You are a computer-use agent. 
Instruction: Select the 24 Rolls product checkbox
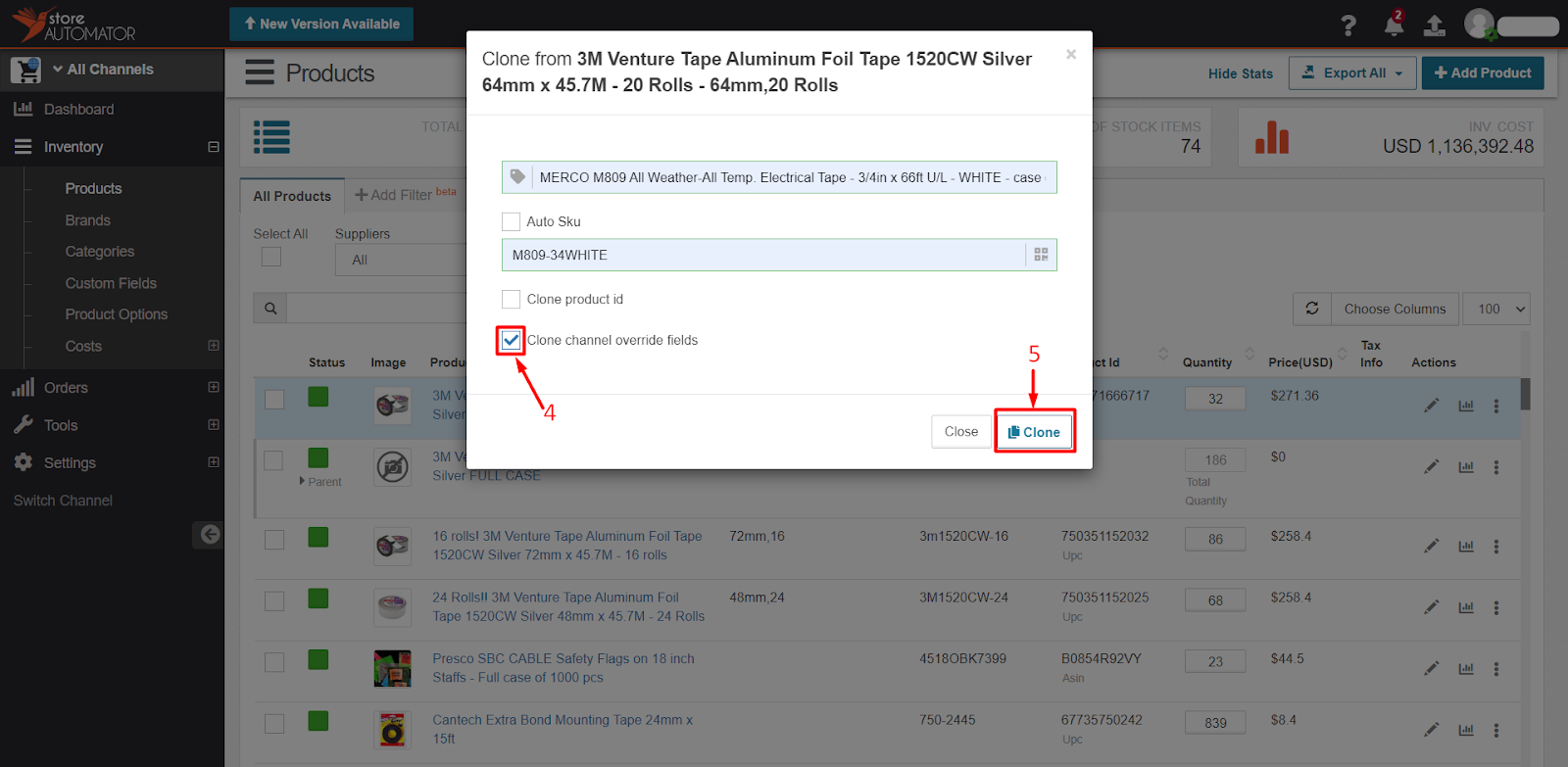coord(274,600)
